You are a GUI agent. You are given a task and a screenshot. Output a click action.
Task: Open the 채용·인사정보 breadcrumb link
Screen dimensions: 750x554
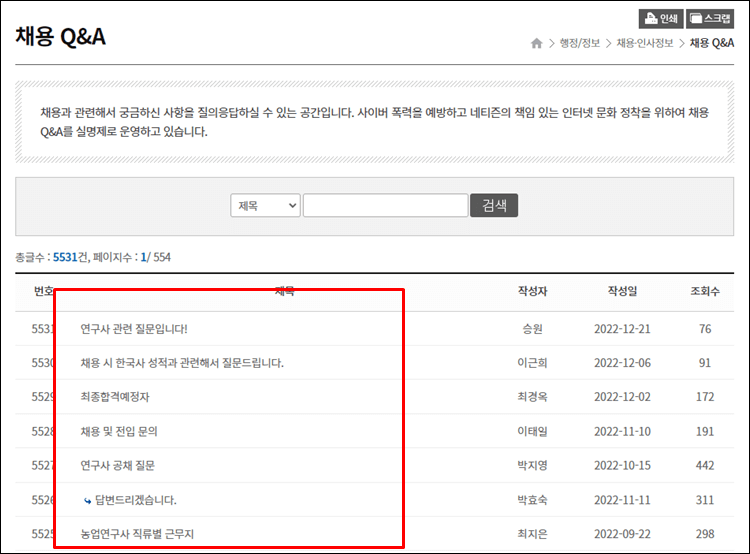(x=645, y=44)
